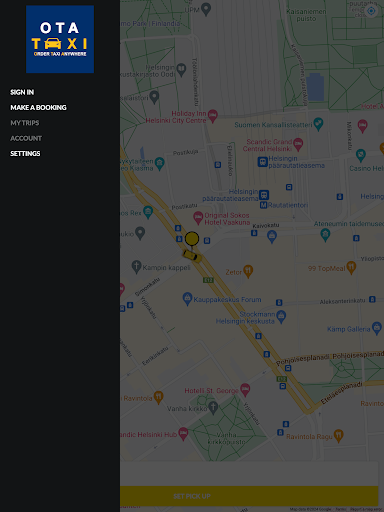Screen dimensions: 384x512
Task: Click the 99 TopMeal restaurant pin
Action: pos(351,267)
